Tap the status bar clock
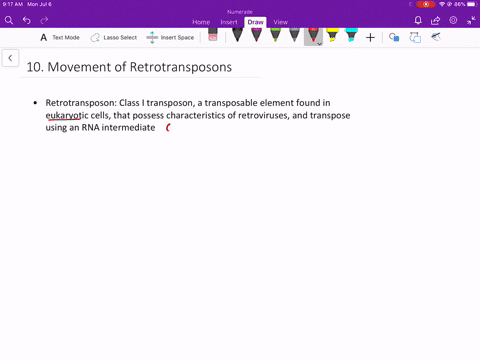The width and height of the screenshot is (480, 360). click(13, 4)
